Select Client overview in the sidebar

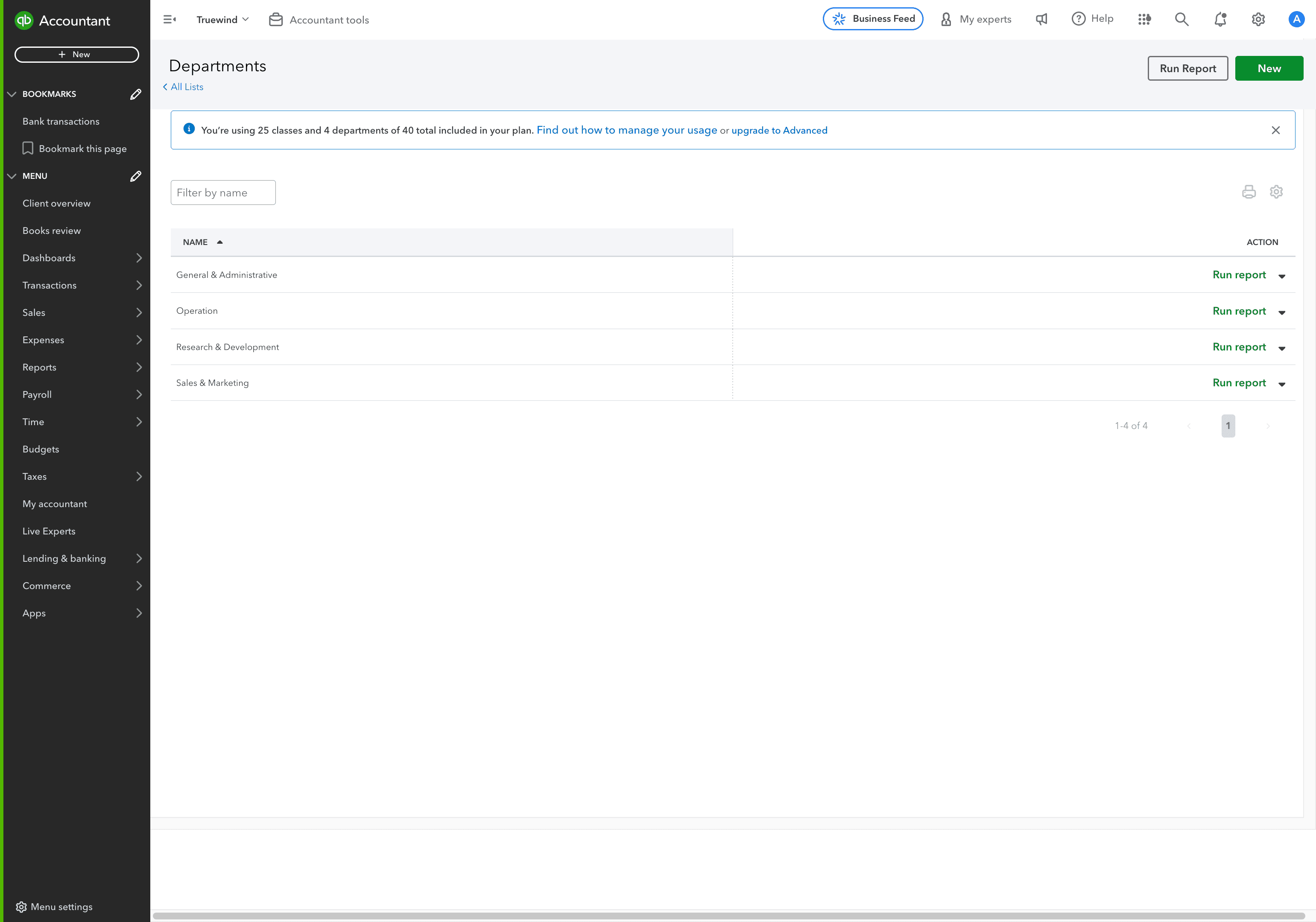click(x=56, y=203)
